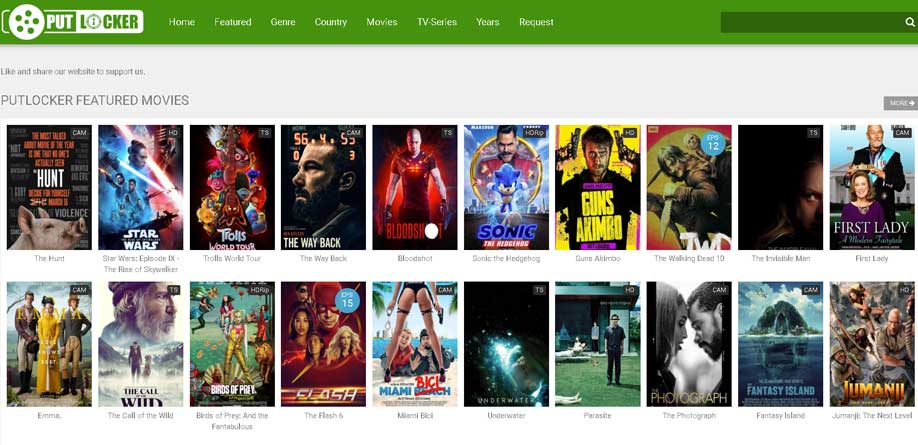Image resolution: width=918 pixels, height=445 pixels.
Task: Click The Call of the Wild title link
Action: 141,415
